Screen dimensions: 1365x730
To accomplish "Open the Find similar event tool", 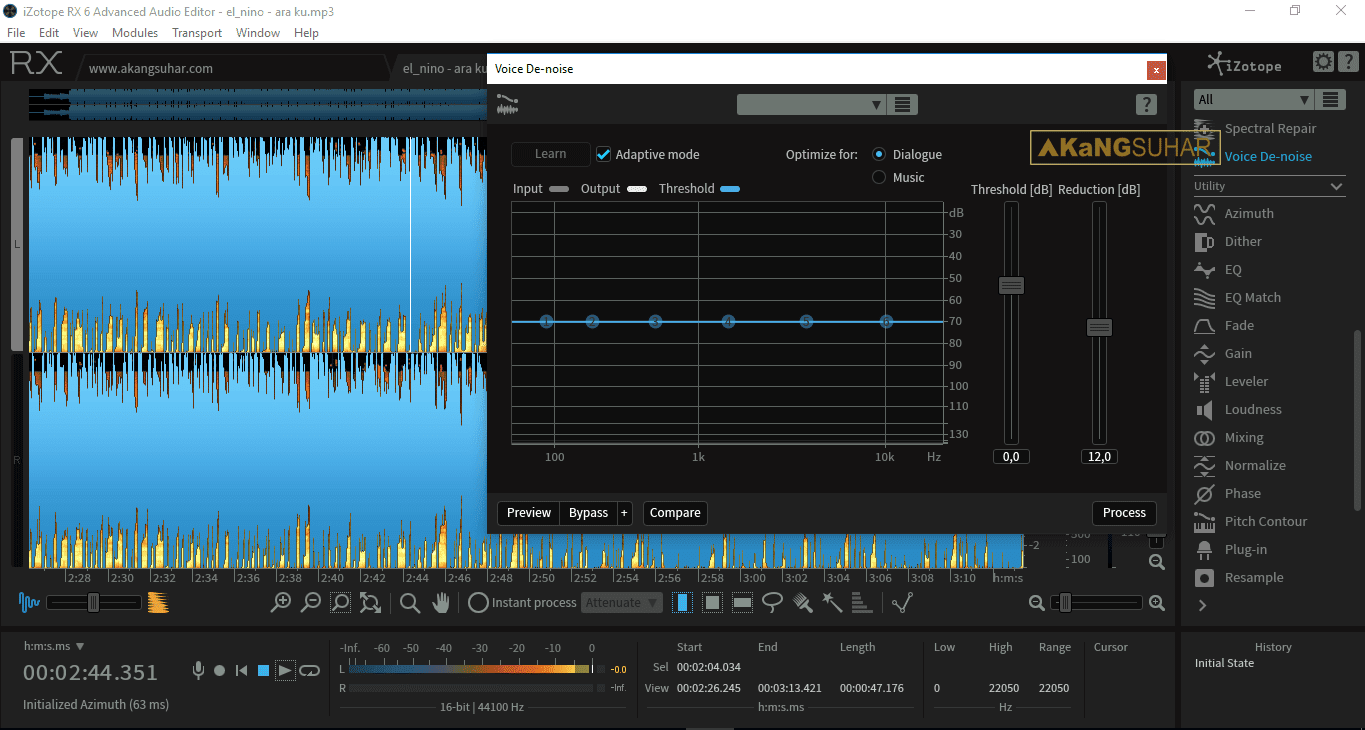I will 903,602.
